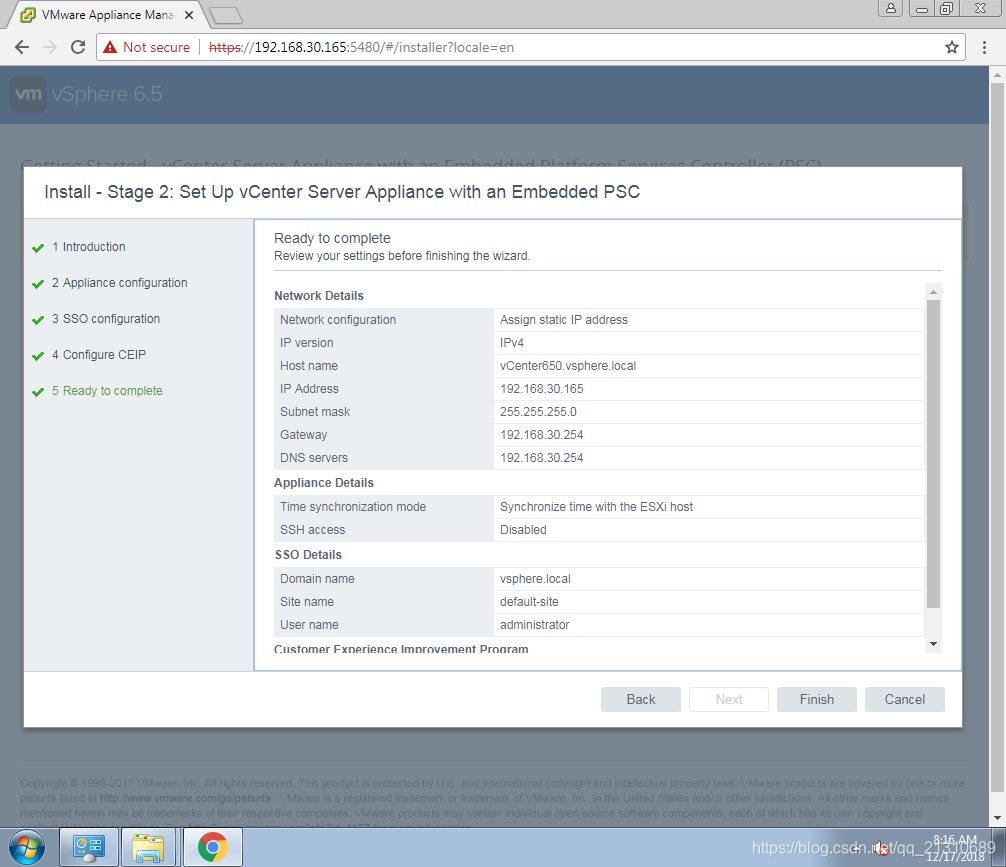Click Gateway value 192.168.30.254
The height and width of the screenshot is (867, 1006).
(x=541, y=435)
